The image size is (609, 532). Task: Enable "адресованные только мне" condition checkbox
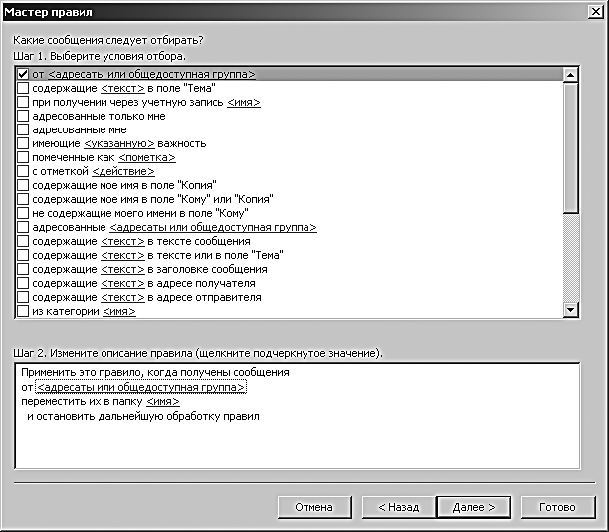(x=23, y=116)
